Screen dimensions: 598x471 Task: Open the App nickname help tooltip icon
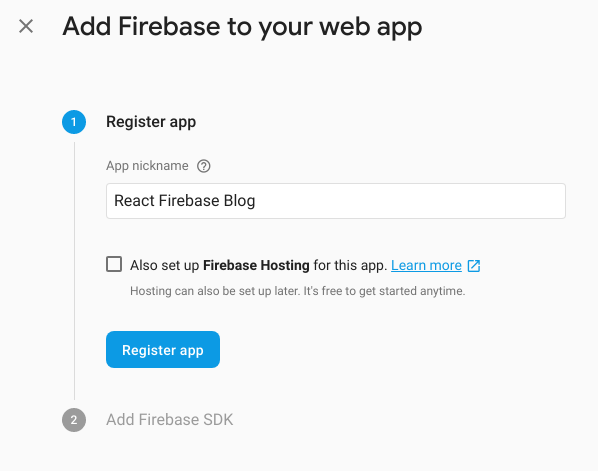tap(204, 166)
